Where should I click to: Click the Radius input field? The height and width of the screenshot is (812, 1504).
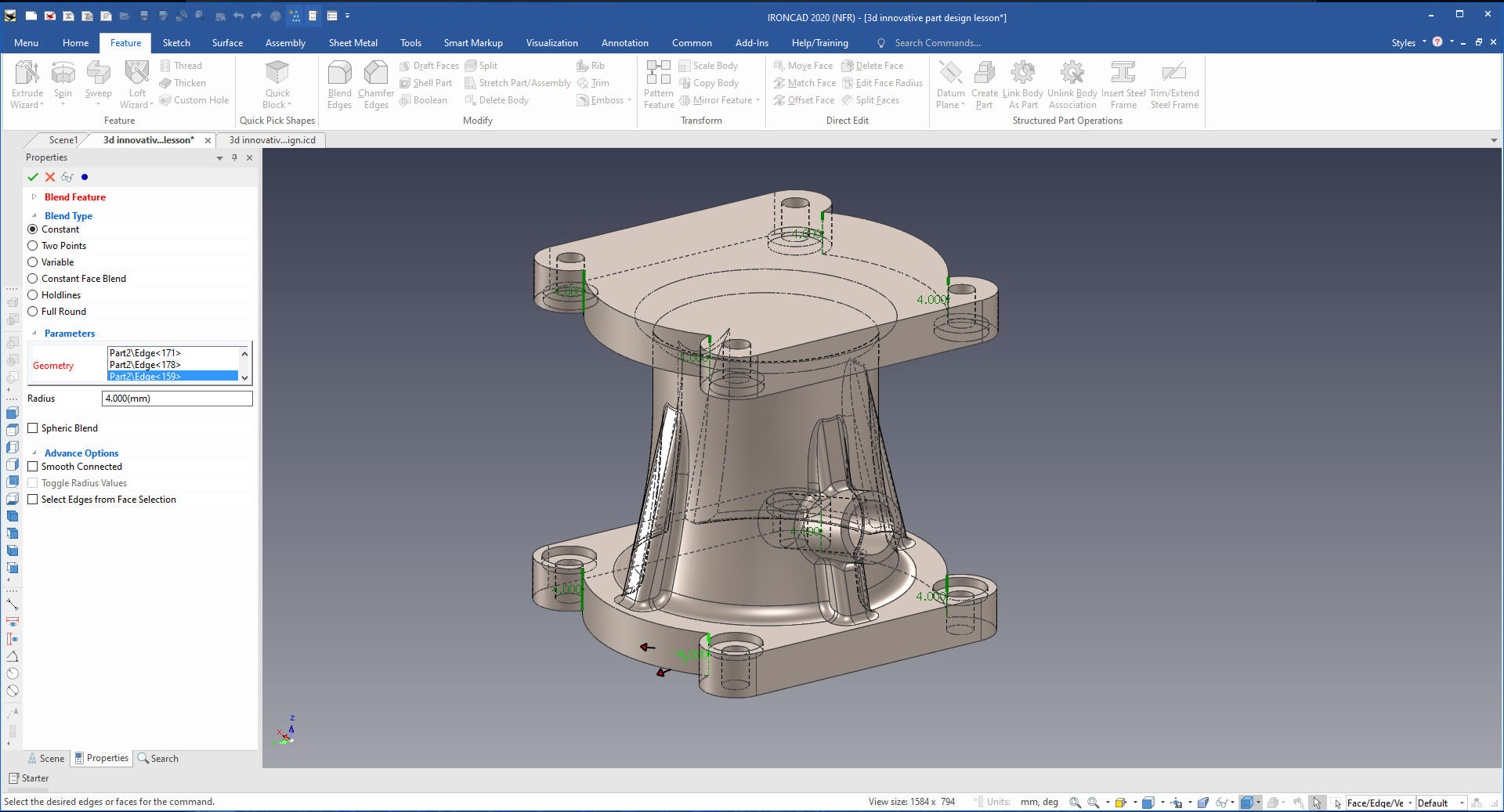177,399
